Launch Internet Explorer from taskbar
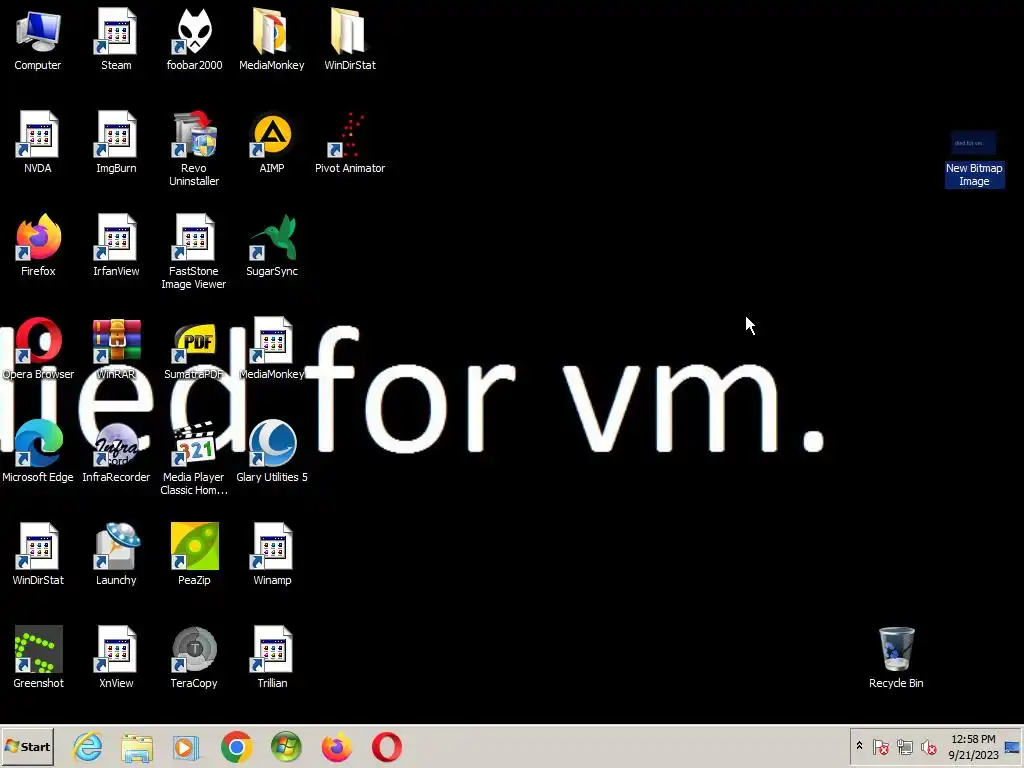This screenshot has height=768, width=1024. (88, 746)
